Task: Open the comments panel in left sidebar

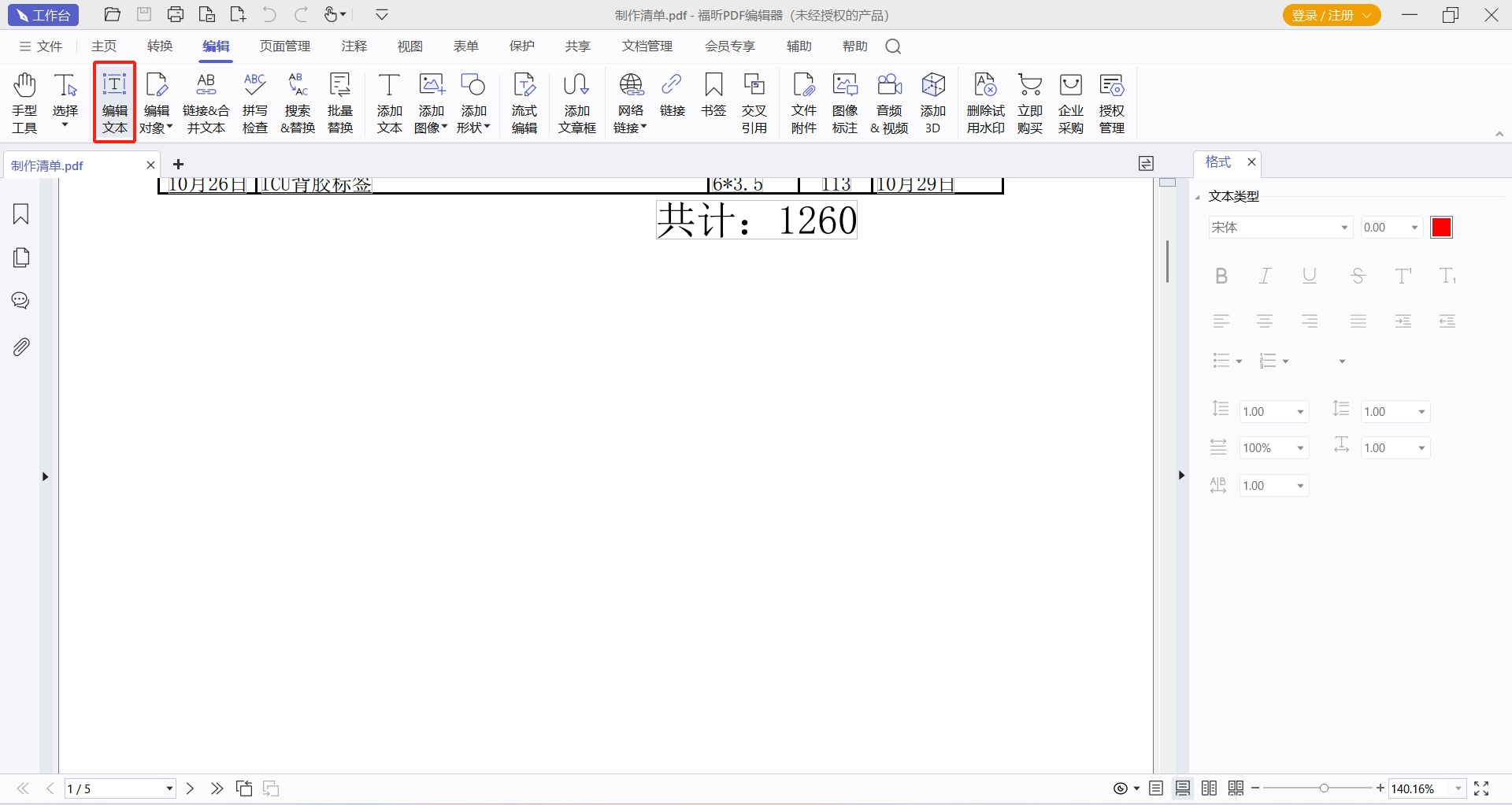Action: (x=21, y=301)
